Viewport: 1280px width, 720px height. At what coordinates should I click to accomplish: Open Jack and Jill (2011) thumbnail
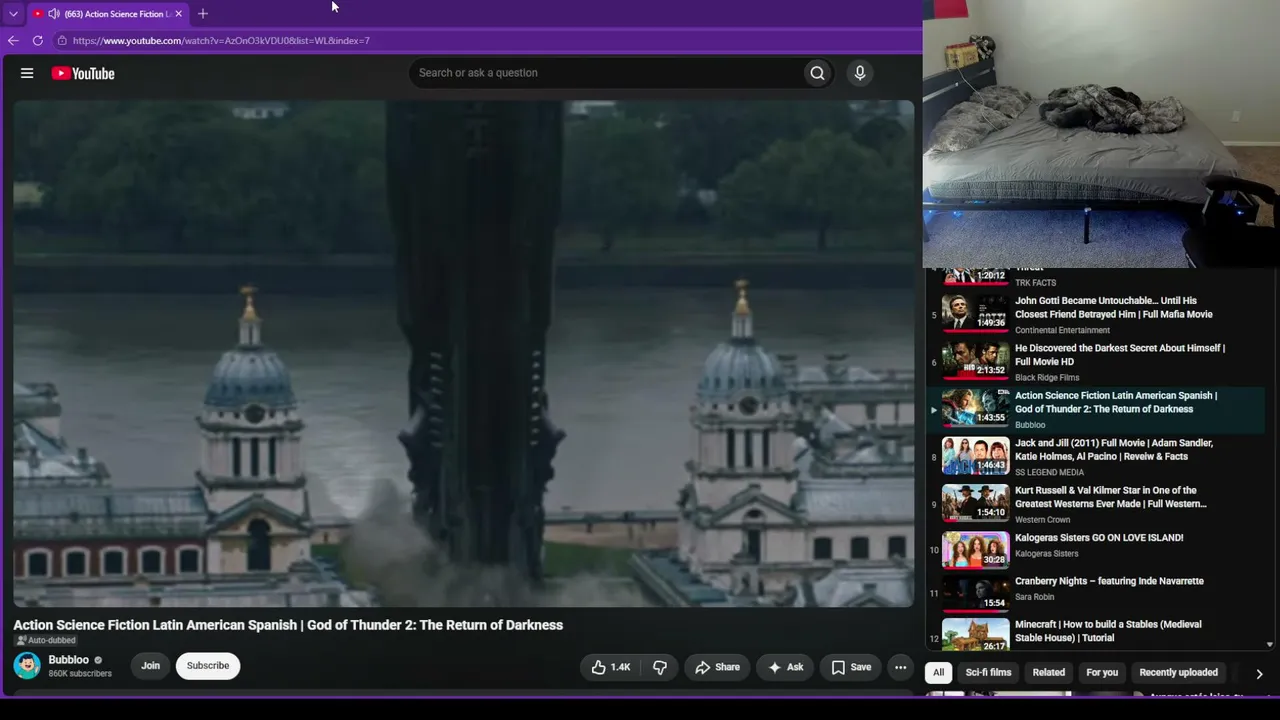pyautogui.click(x=975, y=455)
